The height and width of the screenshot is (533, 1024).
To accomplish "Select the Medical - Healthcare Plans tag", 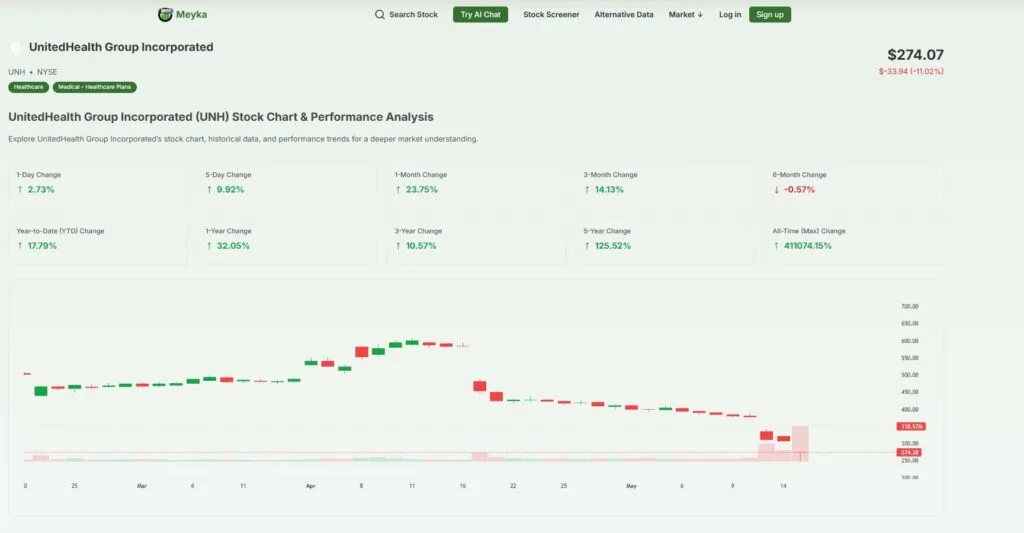I will point(95,87).
